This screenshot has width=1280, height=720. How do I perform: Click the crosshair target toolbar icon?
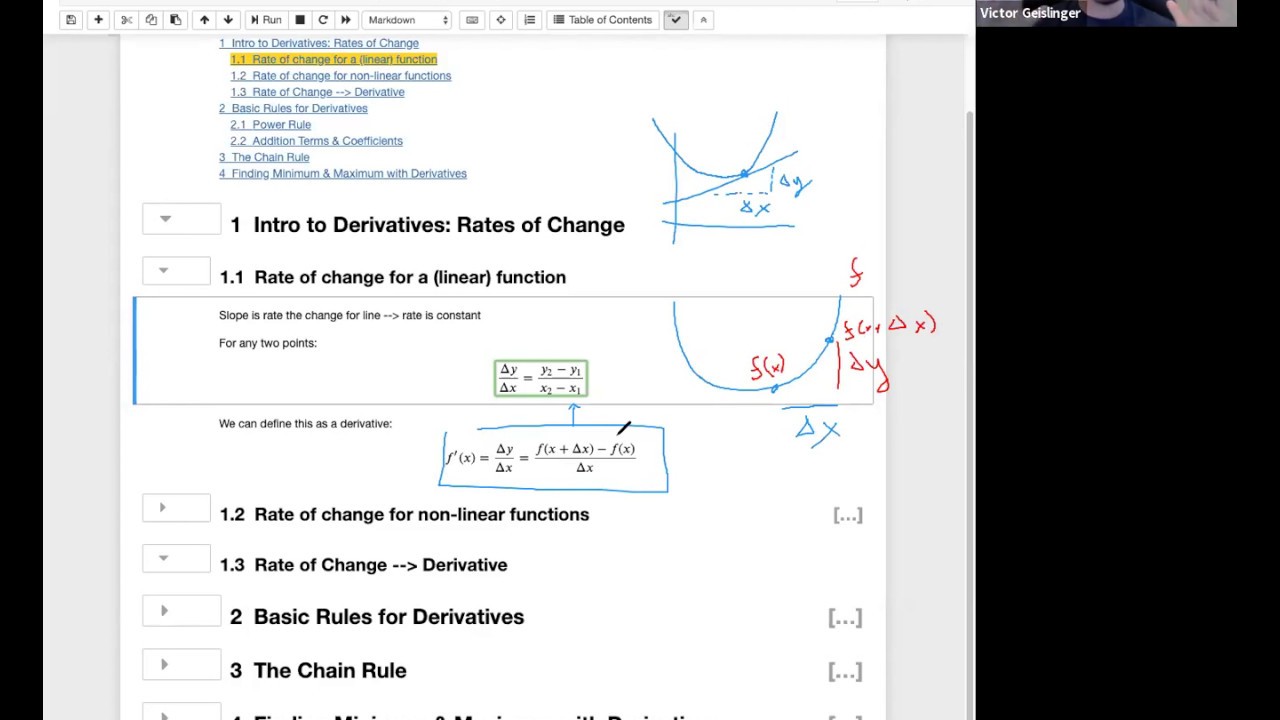[x=501, y=20]
